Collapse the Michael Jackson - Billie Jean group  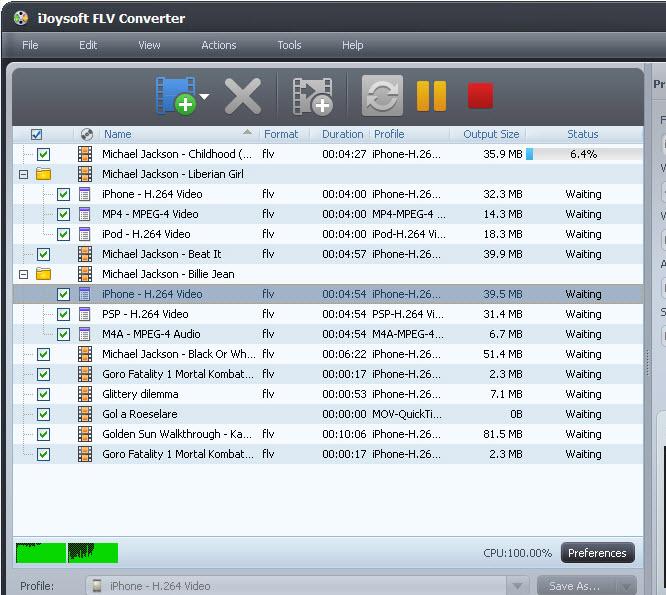point(23,274)
